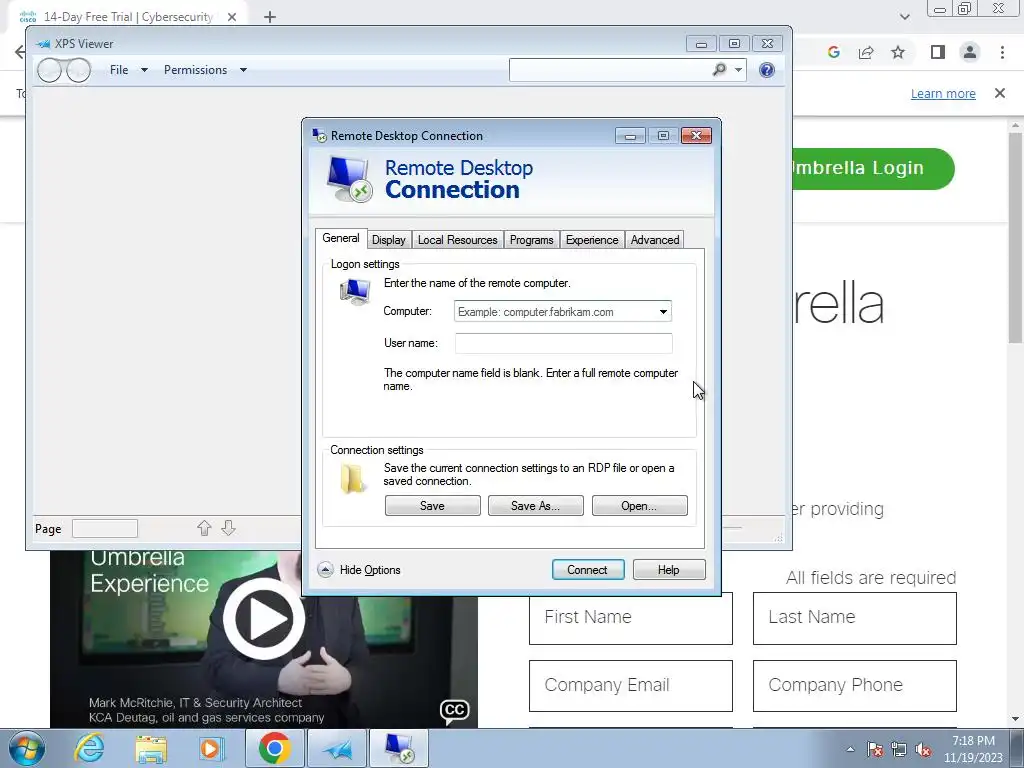Screen dimensions: 1024x768
Task: Toggle the Chrome side panel icon
Action: 938,52
